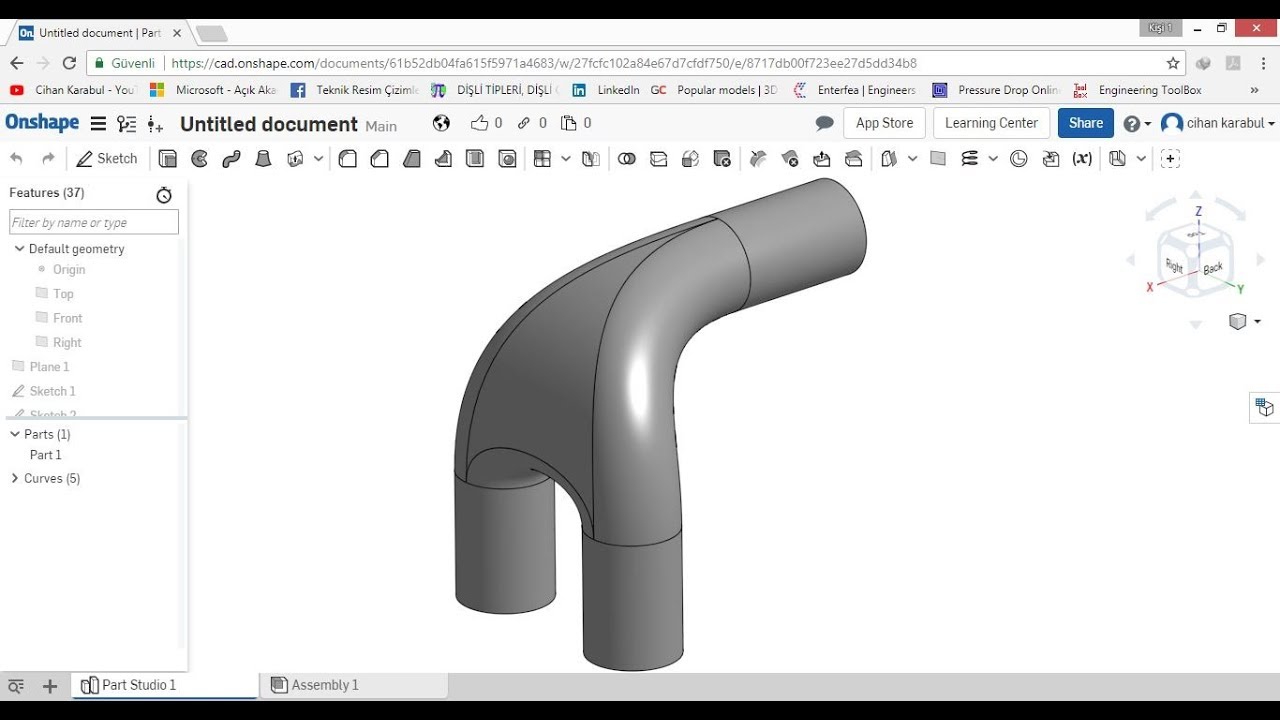
Task: Select the Extrude tool
Action: tap(168, 158)
